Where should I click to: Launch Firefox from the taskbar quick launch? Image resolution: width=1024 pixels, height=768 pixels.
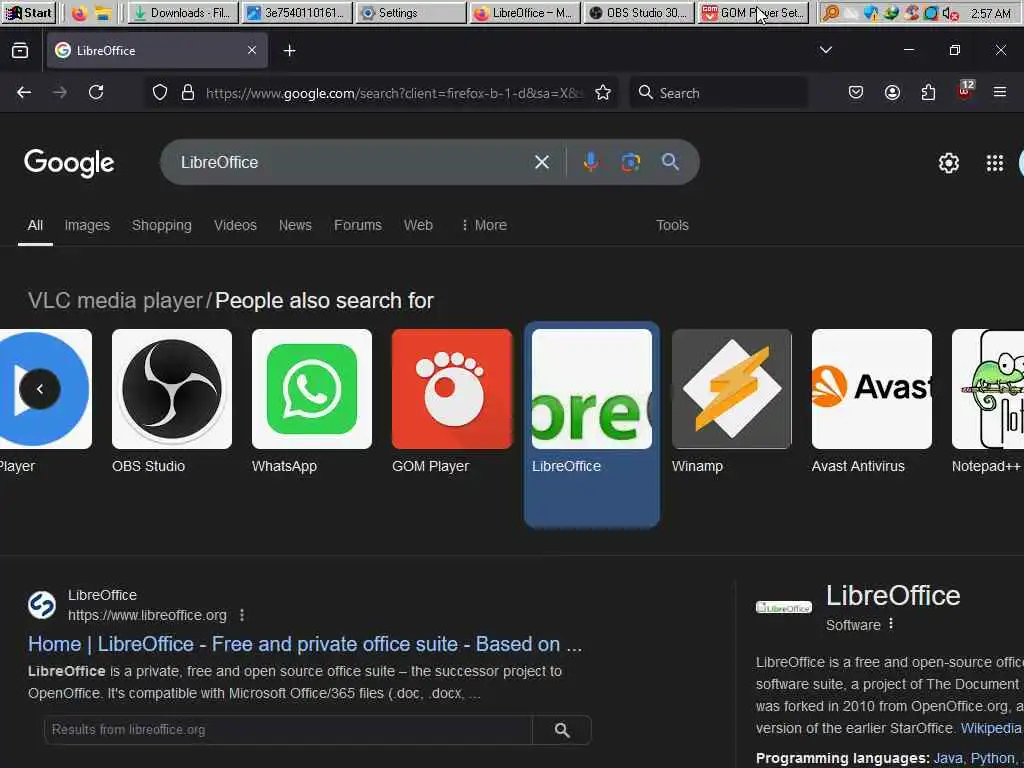[79, 12]
